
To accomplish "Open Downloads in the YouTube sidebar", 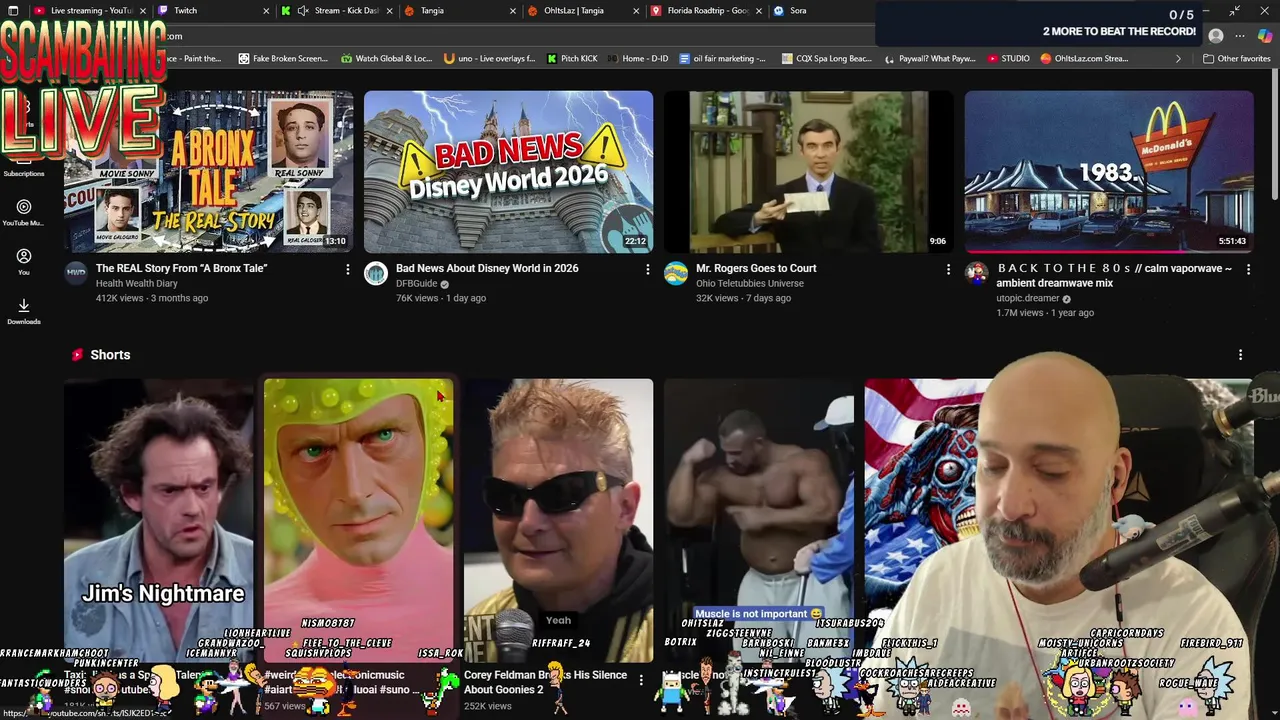I will pos(23,311).
